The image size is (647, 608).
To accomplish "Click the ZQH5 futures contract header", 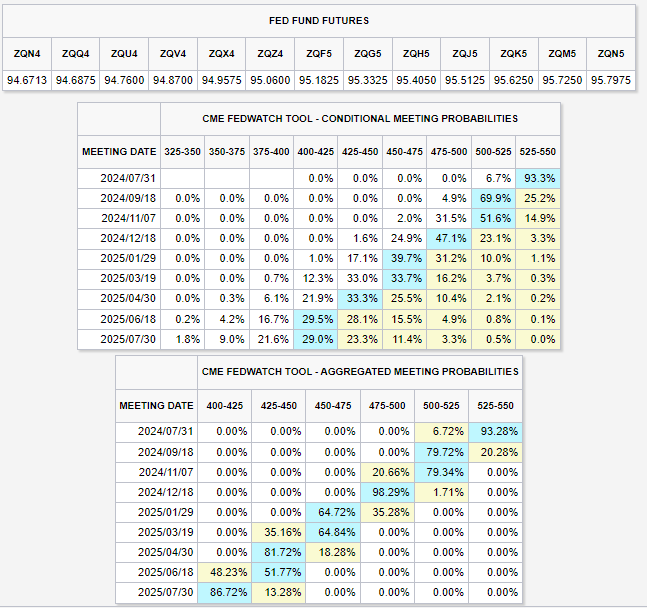I will [416, 53].
